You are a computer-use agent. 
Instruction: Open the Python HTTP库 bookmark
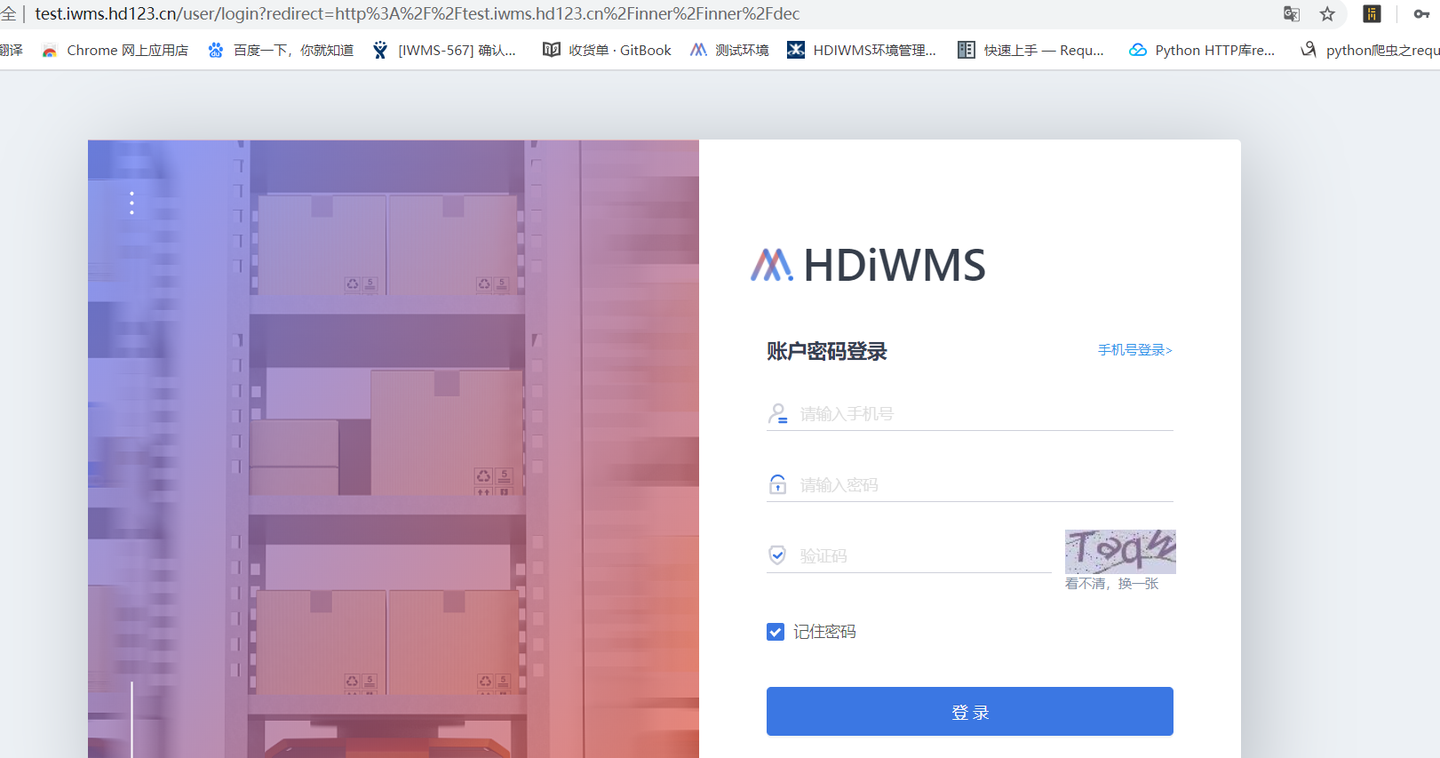pyautogui.click(x=1202, y=50)
